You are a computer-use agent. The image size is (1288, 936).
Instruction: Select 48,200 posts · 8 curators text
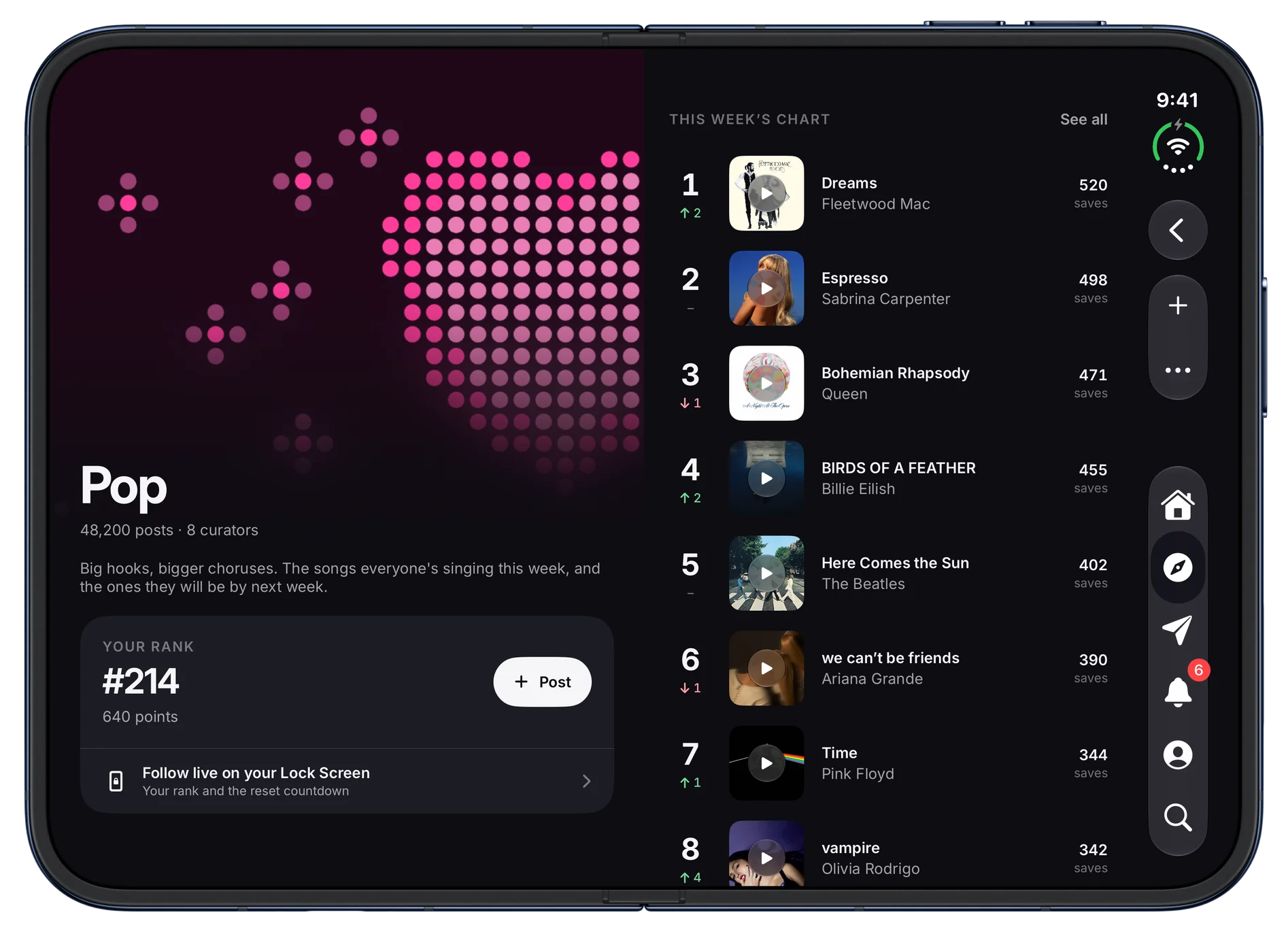pyautogui.click(x=169, y=530)
